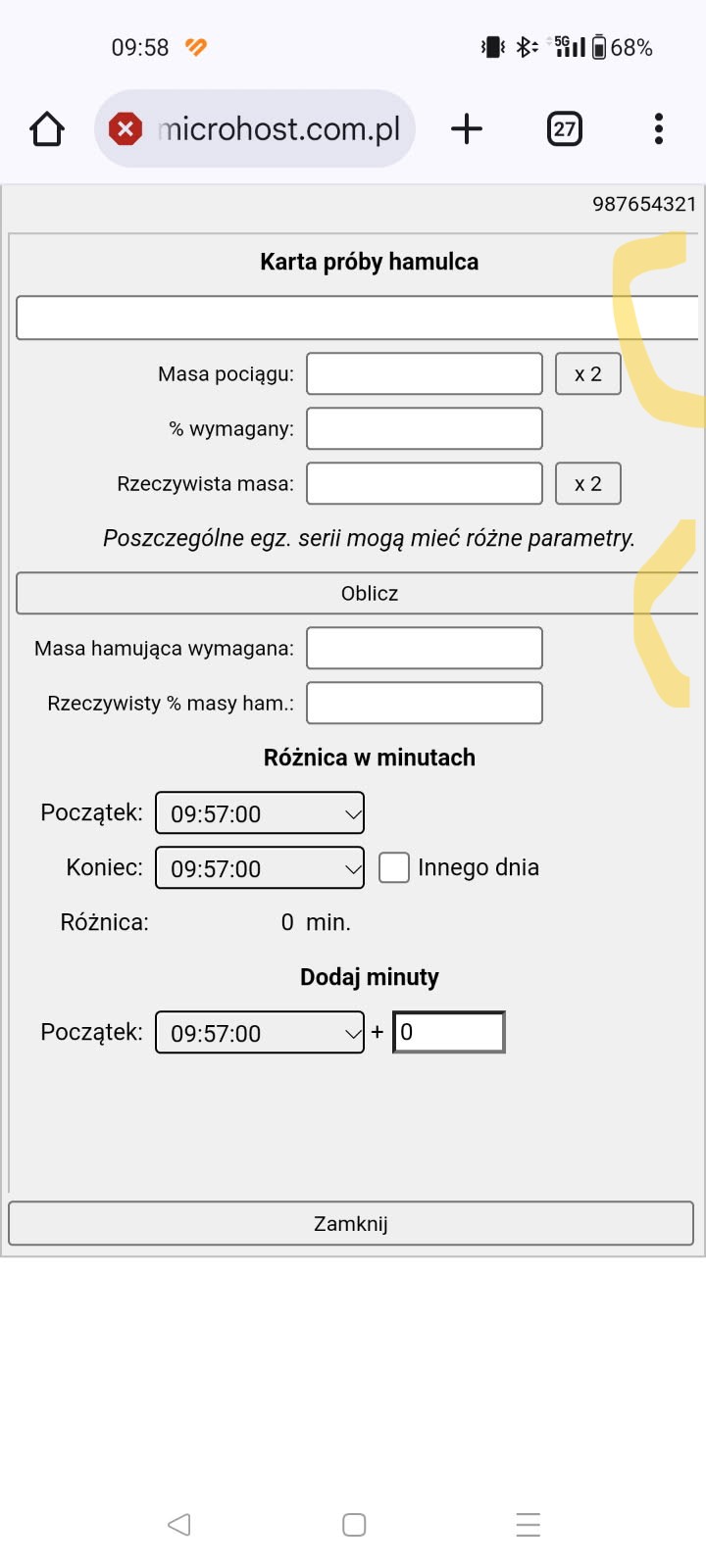The image size is (706, 1568).
Task: Tap the Android home square icon
Action: [x=354, y=1524]
